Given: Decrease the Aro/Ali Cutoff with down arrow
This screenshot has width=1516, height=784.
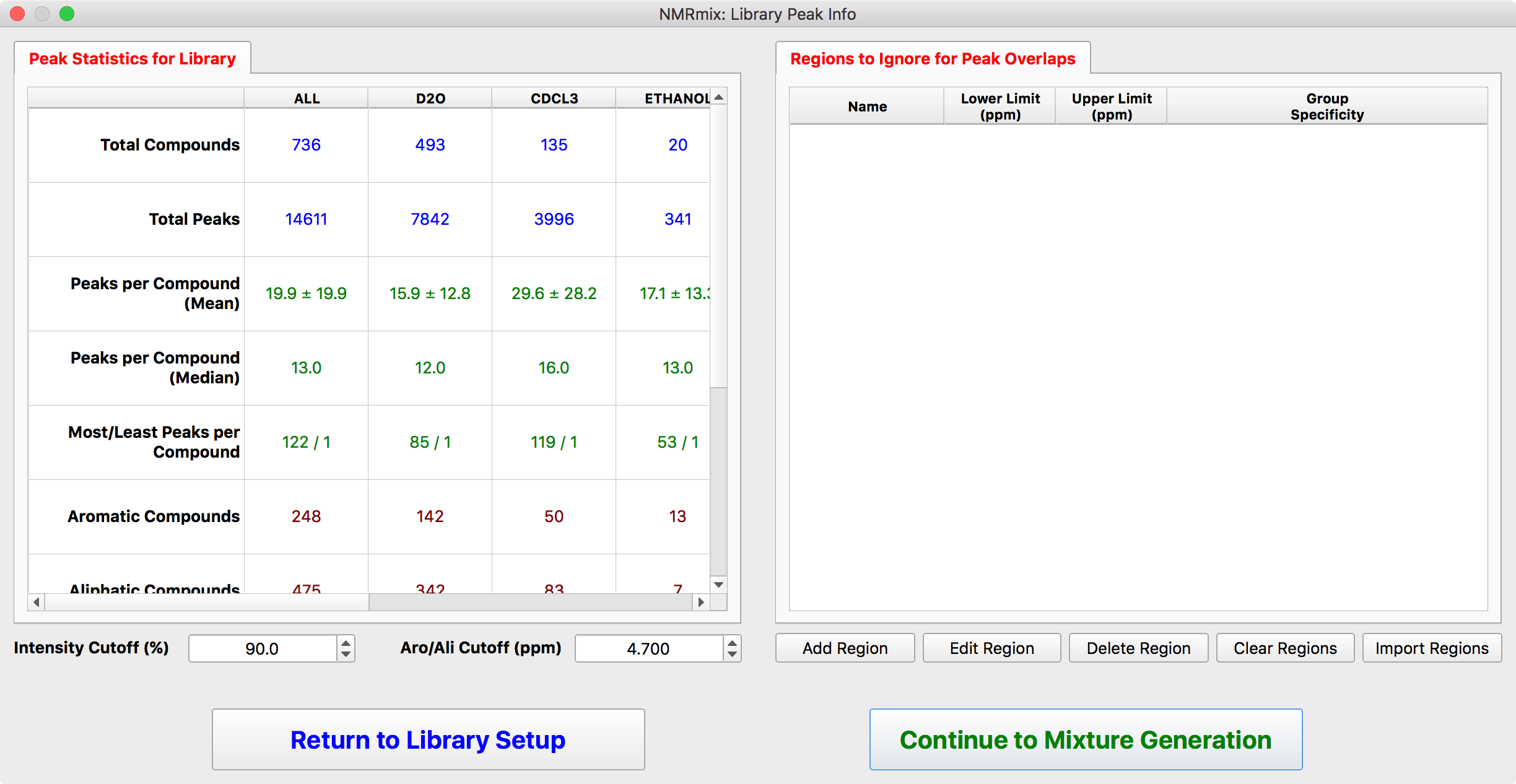Looking at the screenshot, I should 732,655.
